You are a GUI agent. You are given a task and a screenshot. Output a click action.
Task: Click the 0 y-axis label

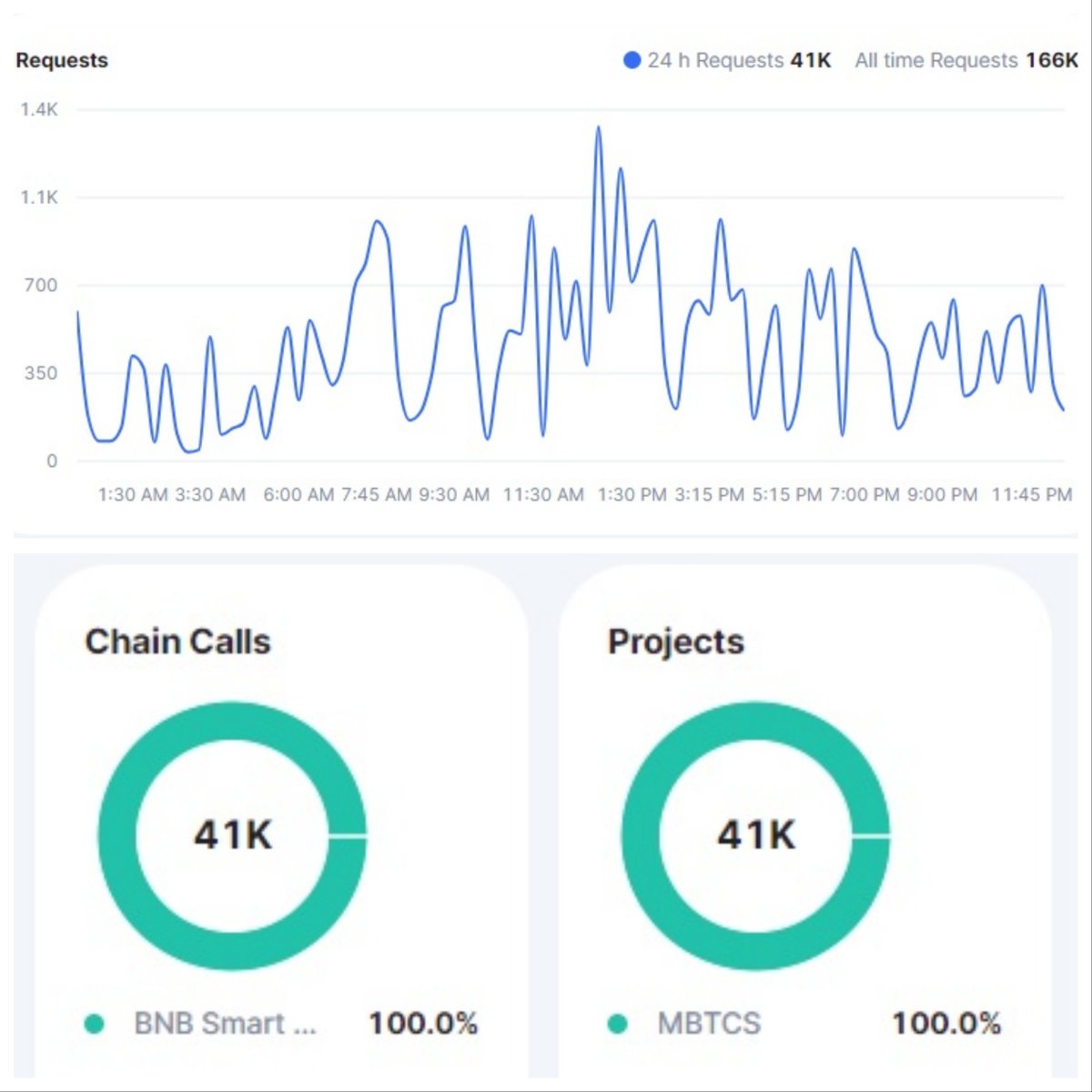(x=52, y=460)
